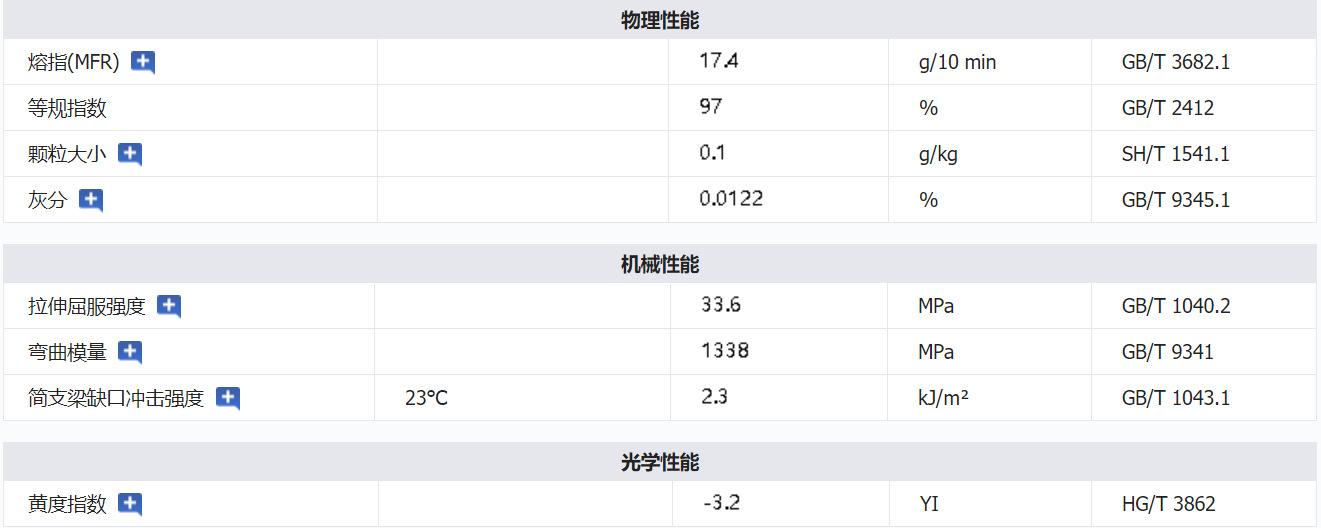Select the 光学性能 section header
This screenshot has width=1321, height=528.
(660, 462)
